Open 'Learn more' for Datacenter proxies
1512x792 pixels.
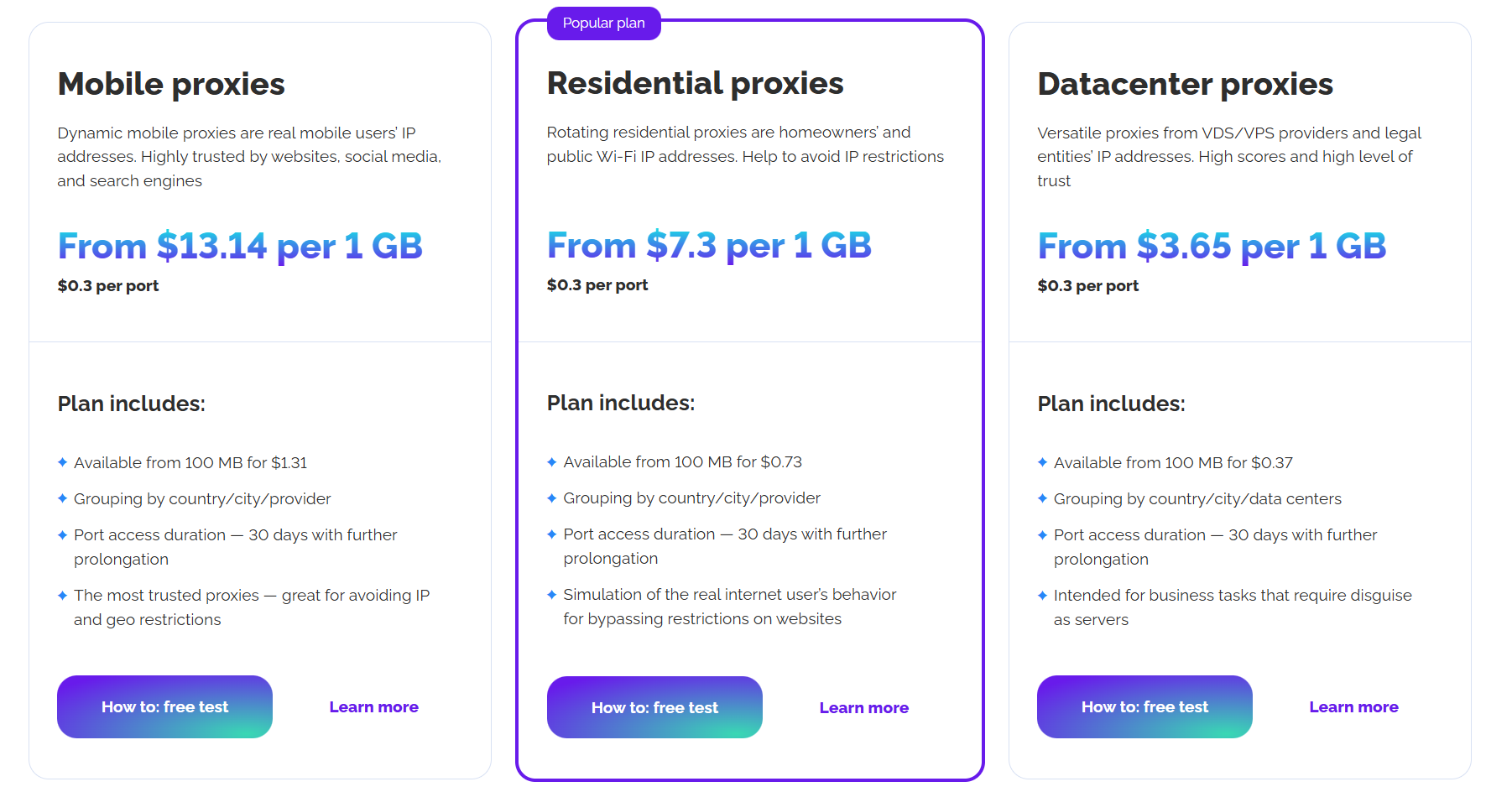point(1353,706)
